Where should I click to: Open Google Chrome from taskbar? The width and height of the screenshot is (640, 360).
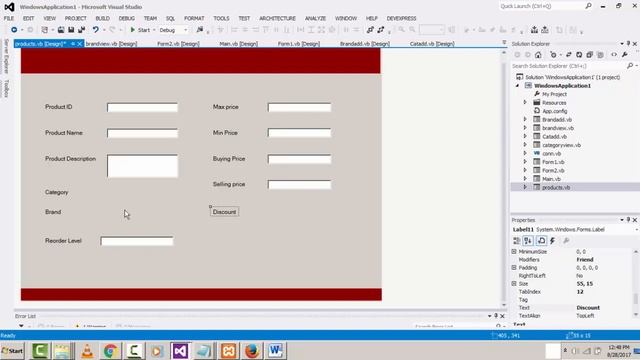[110, 351]
